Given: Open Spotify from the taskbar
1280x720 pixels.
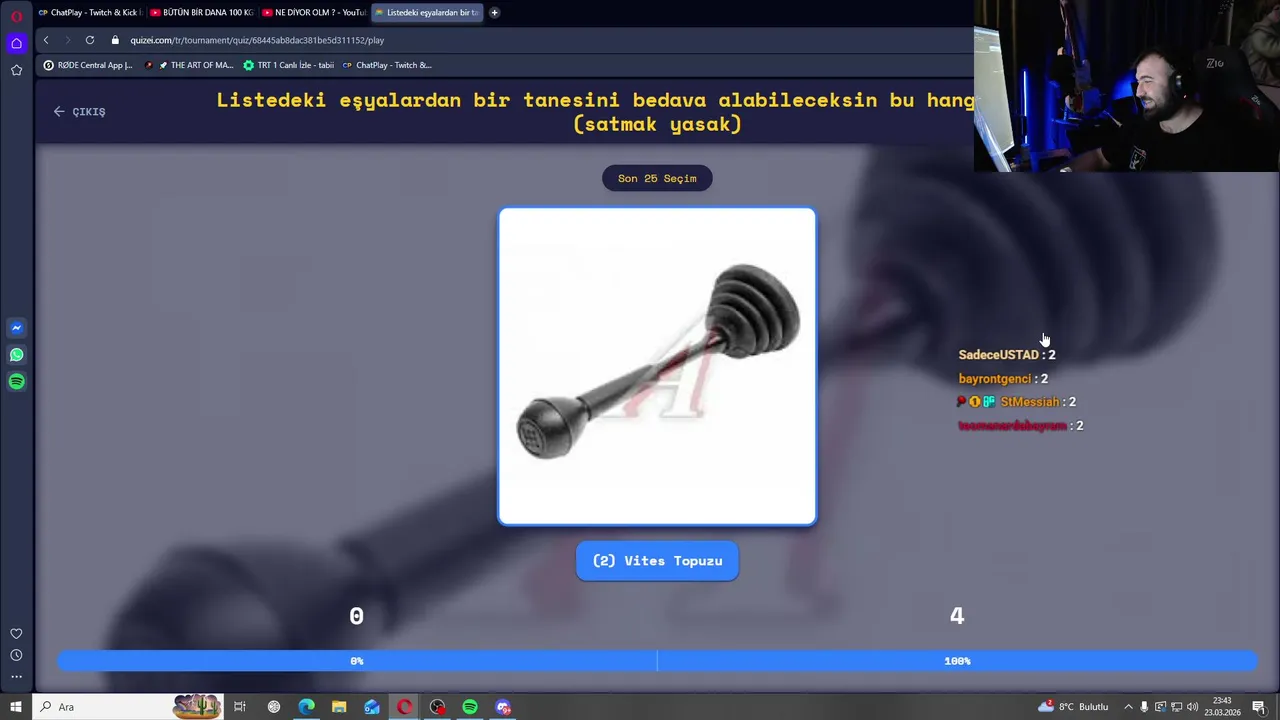Looking at the screenshot, I should (x=470, y=707).
